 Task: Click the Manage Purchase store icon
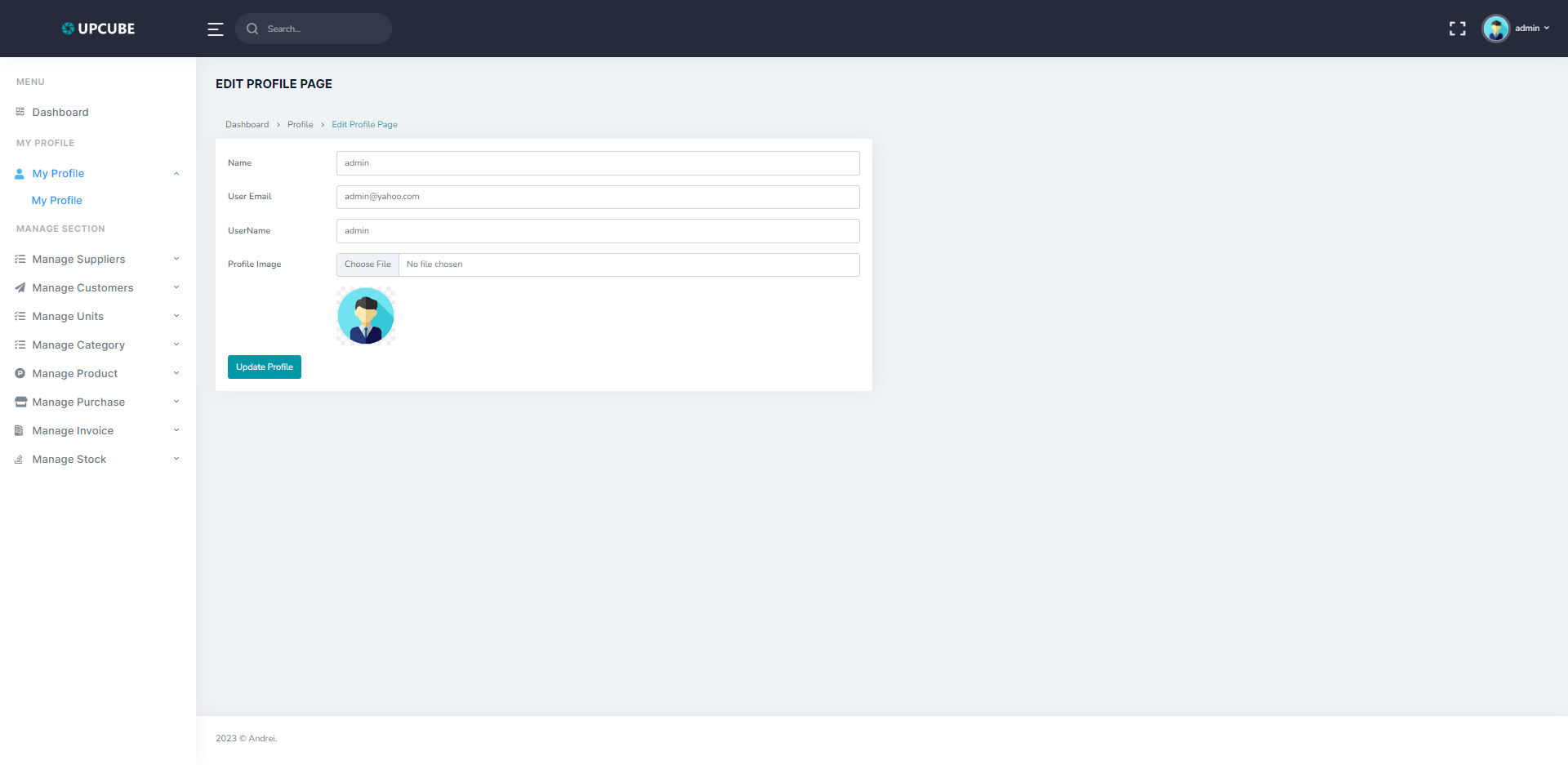click(20, 402)
